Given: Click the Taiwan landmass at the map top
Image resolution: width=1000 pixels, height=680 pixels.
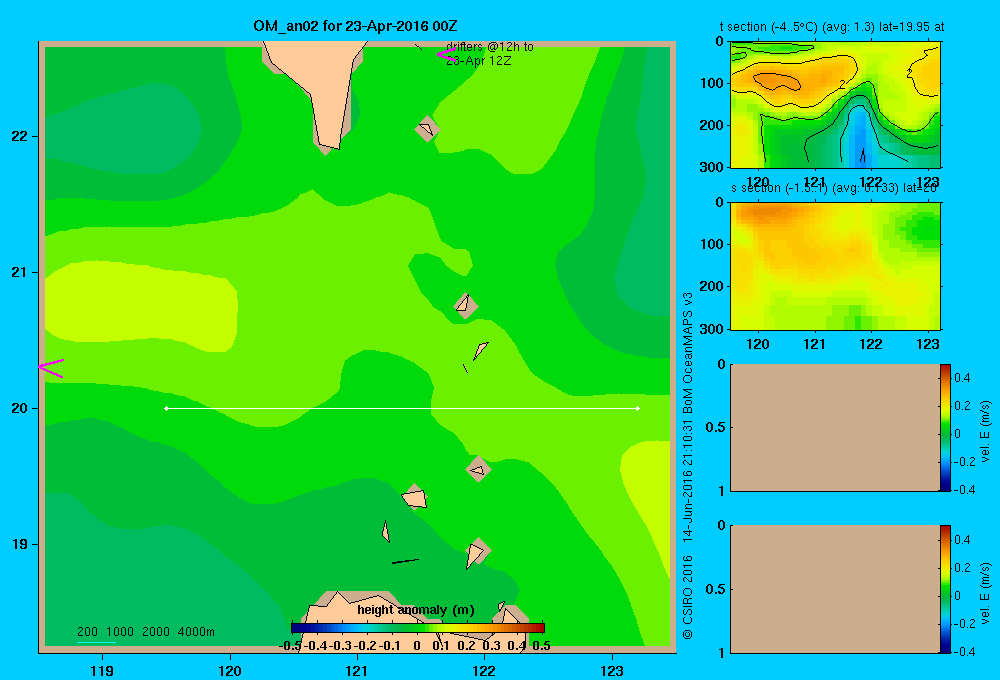Looking at the screenshot, I should pyautogui.click(x=318, y=89).
